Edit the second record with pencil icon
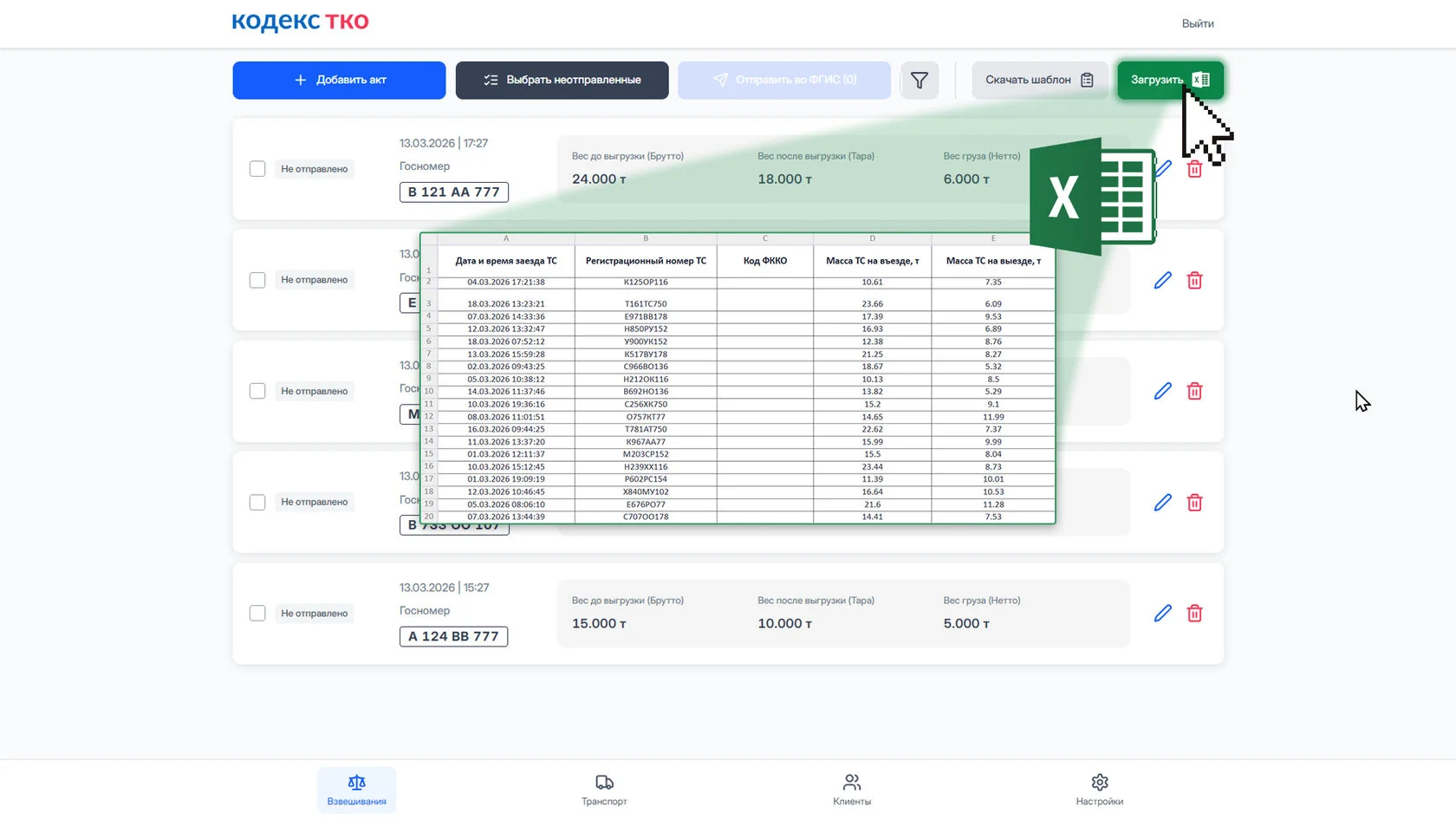Viewport: 1456px width, 819px height. [1163, 280]
